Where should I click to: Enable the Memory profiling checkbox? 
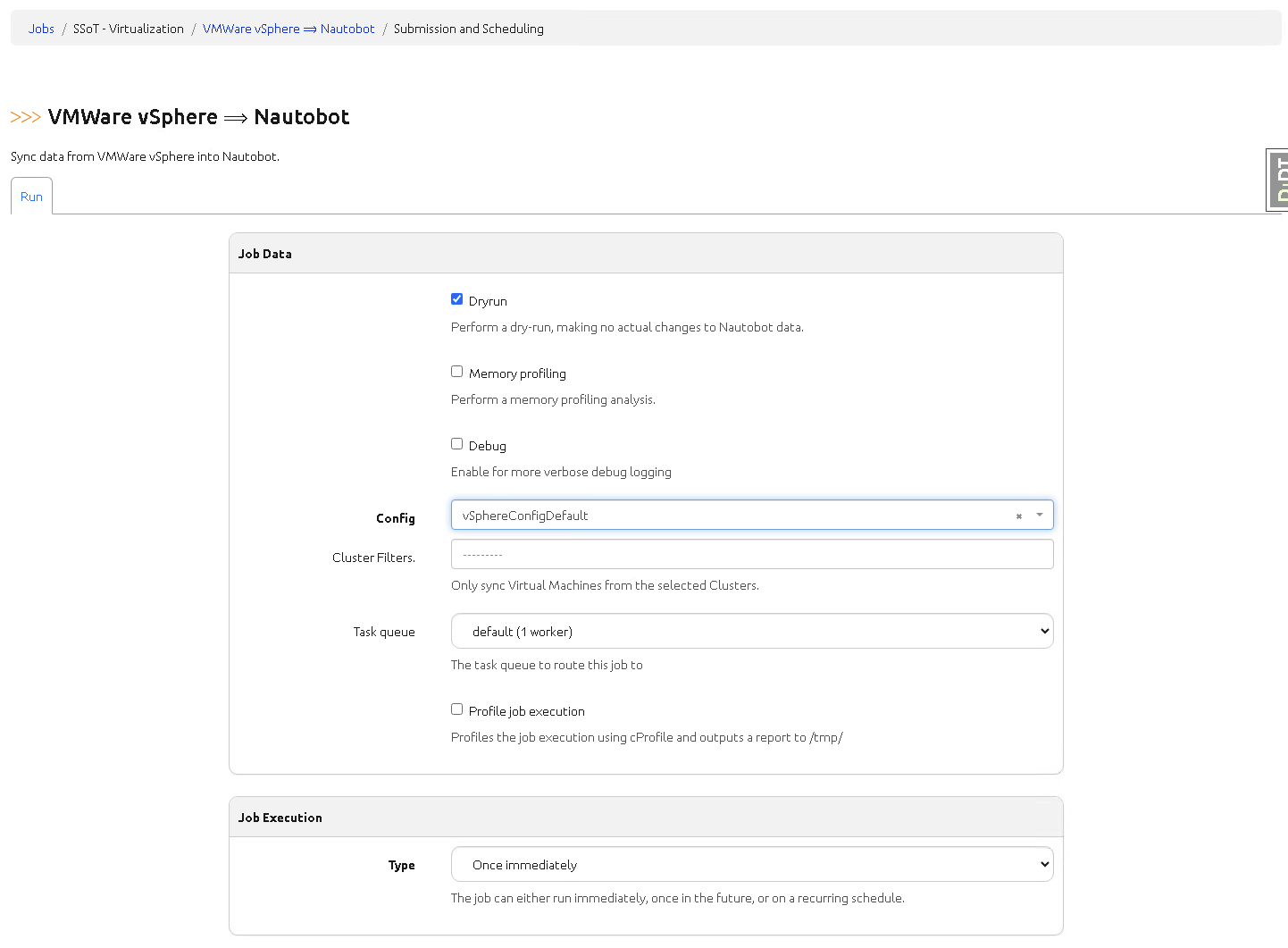coord(456,372)
